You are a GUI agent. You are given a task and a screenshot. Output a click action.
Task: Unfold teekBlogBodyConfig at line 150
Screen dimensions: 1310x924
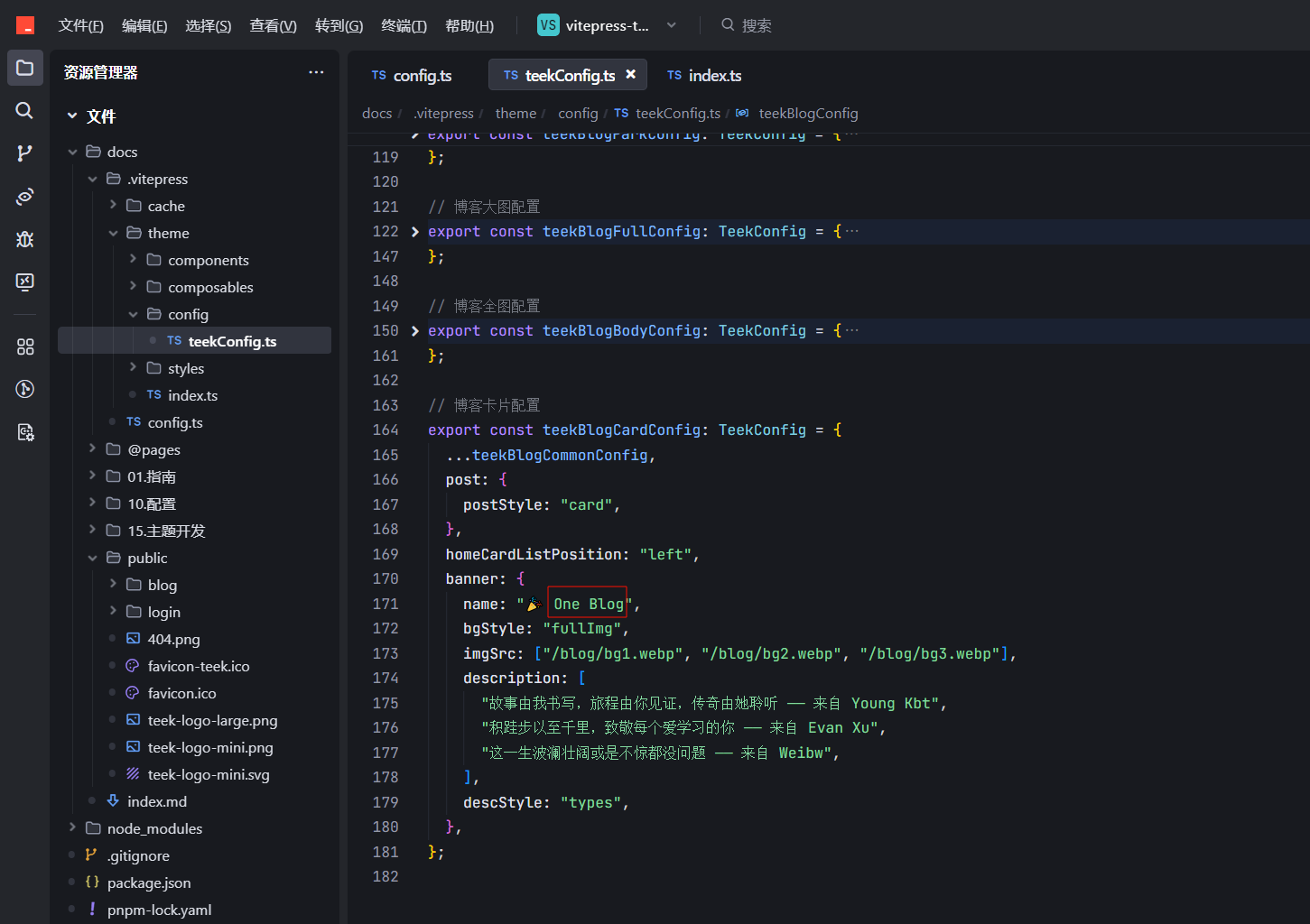click(415, 331)
